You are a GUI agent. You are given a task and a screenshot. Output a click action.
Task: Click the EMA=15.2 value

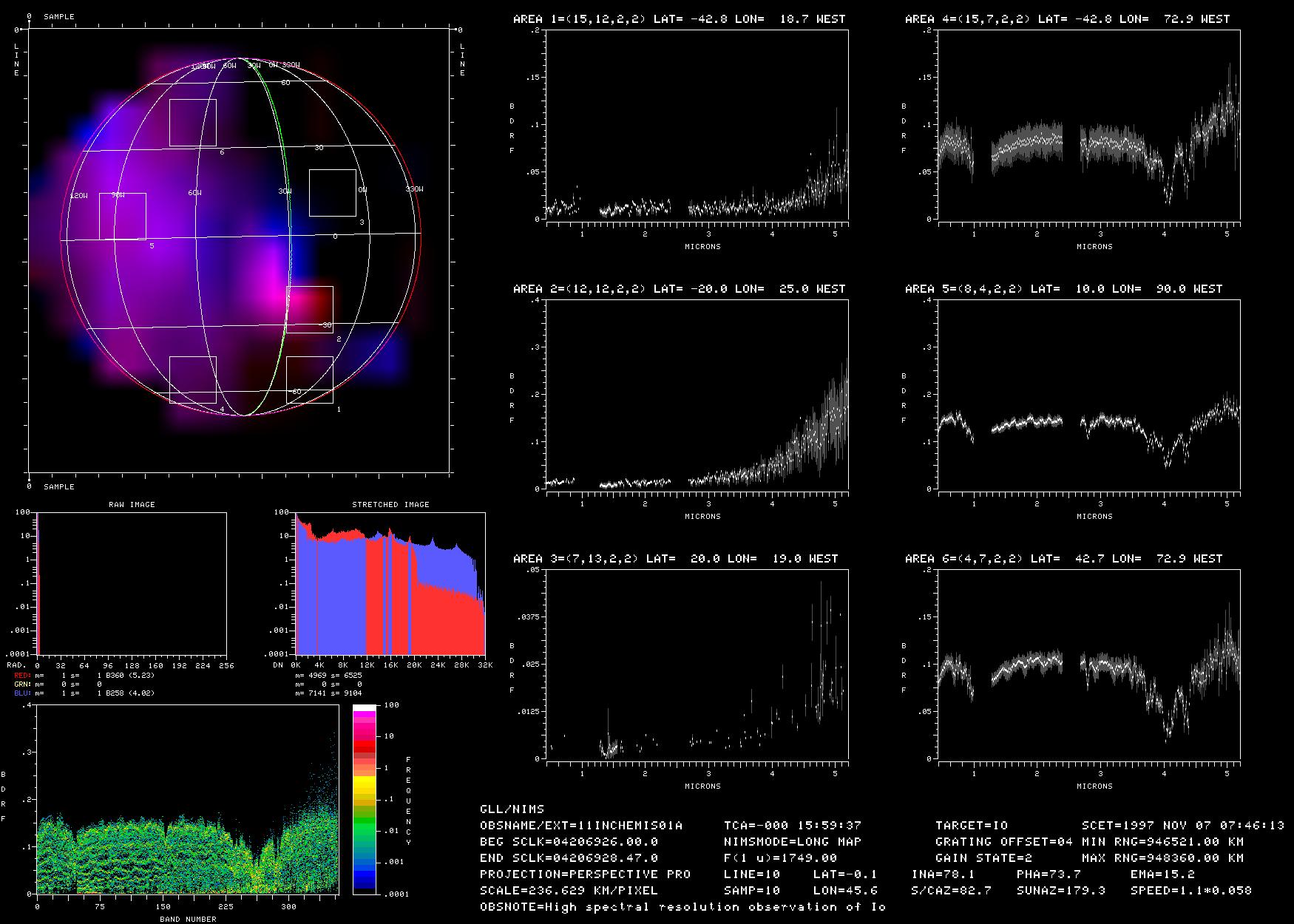1163,874
